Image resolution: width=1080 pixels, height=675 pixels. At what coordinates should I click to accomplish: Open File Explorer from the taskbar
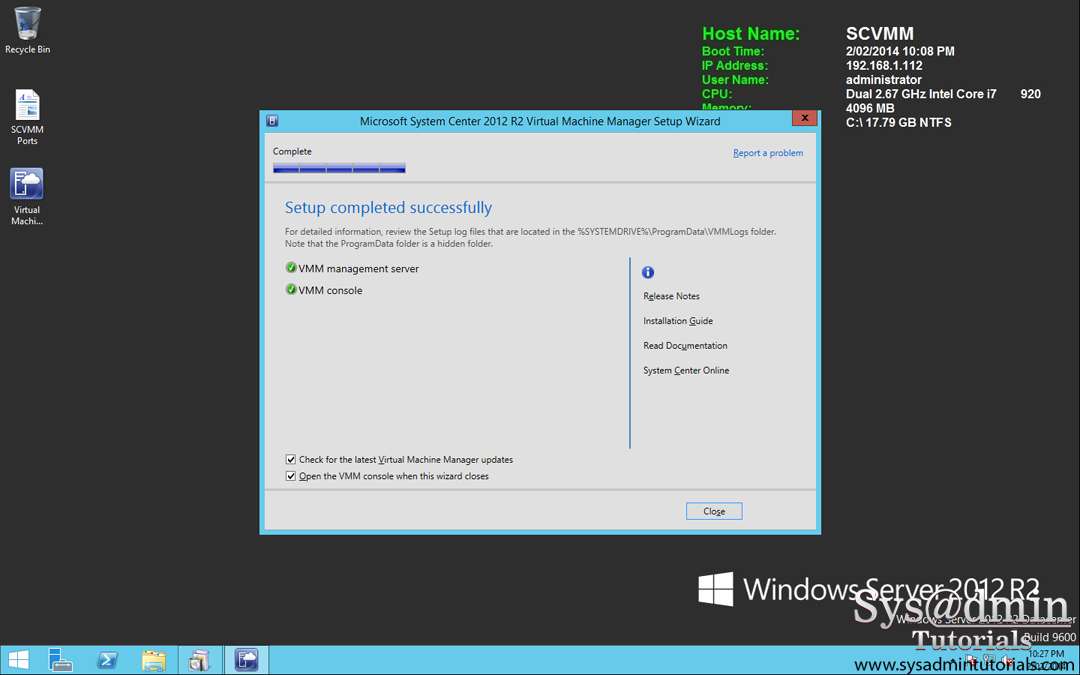pyautogui.click(x=153, y=660)
